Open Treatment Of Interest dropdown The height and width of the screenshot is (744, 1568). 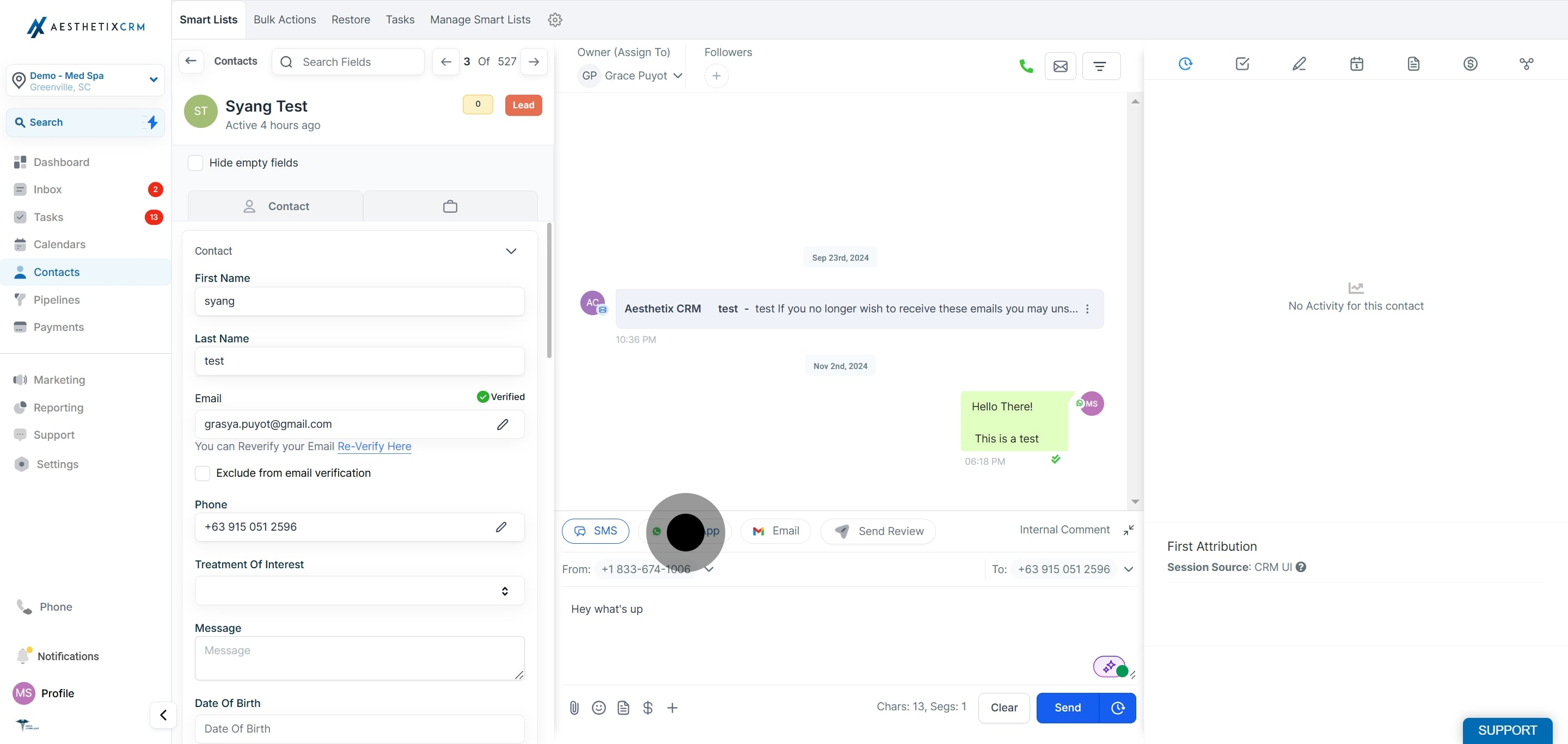359,591
